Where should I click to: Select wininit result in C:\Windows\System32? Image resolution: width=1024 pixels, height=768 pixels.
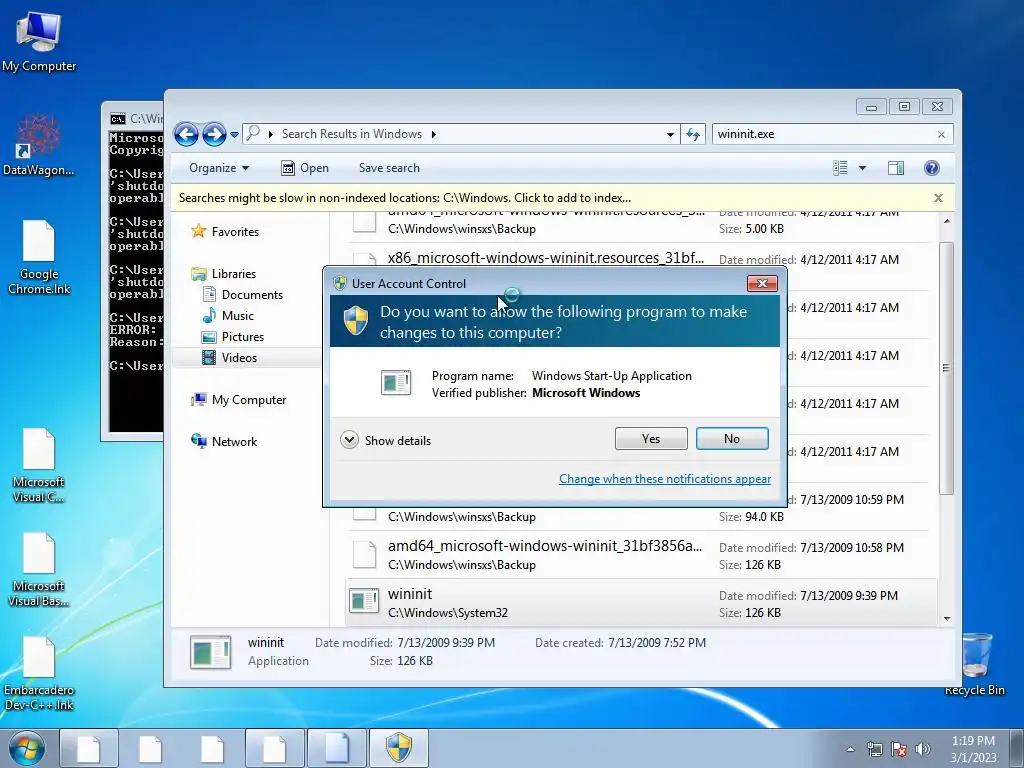(640, 603)
